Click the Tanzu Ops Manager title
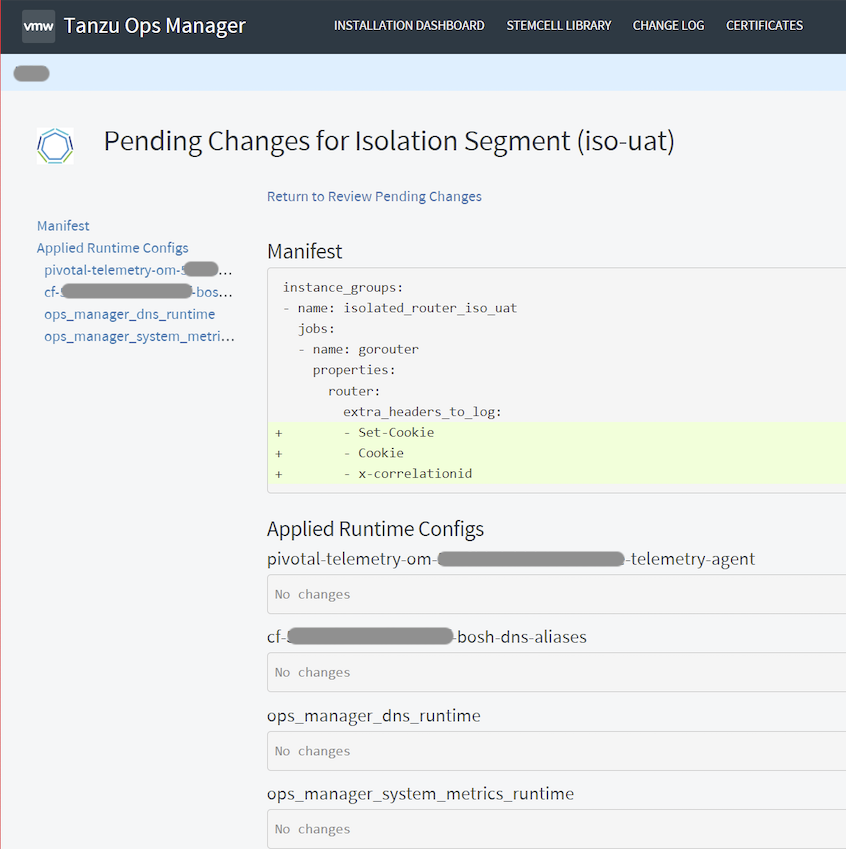Screen dimensions: 846x849 pos(155,26)
